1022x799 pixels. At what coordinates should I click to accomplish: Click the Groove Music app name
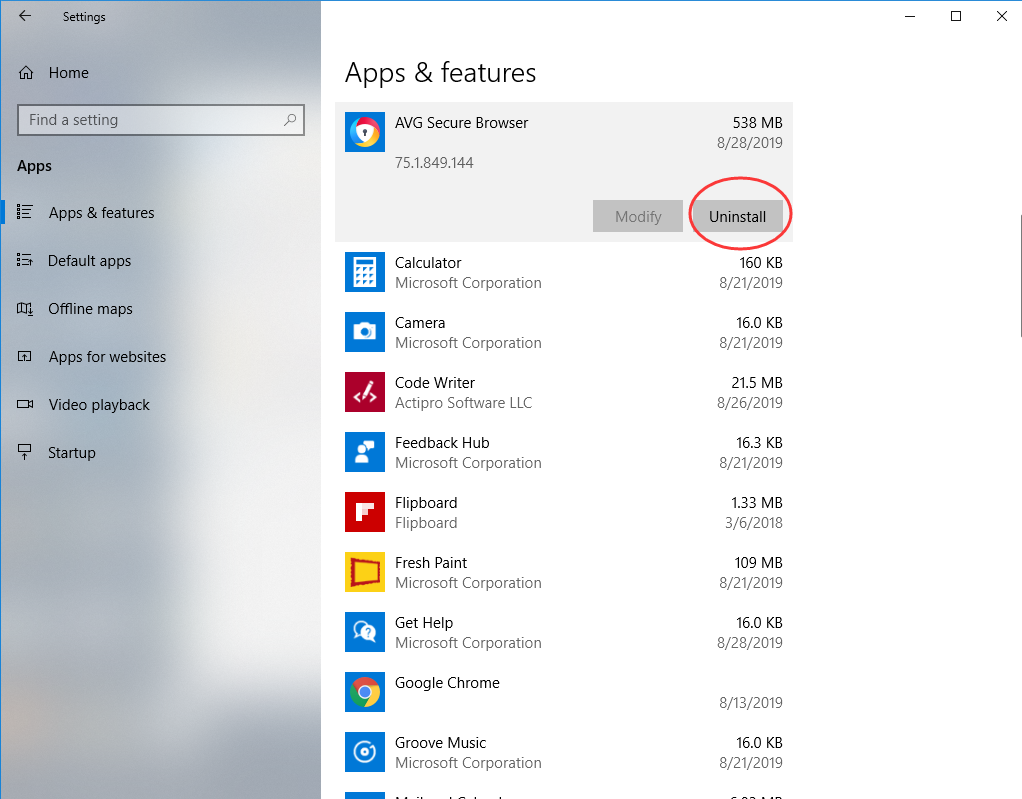(x=441, y=743)
